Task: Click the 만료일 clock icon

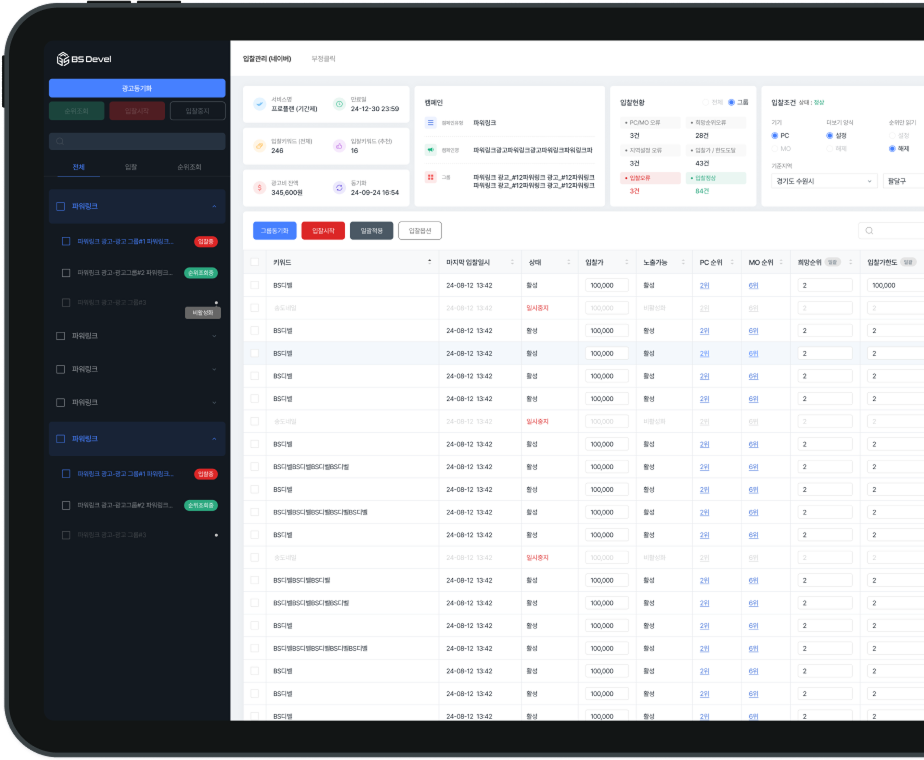Action: (339, 104)
